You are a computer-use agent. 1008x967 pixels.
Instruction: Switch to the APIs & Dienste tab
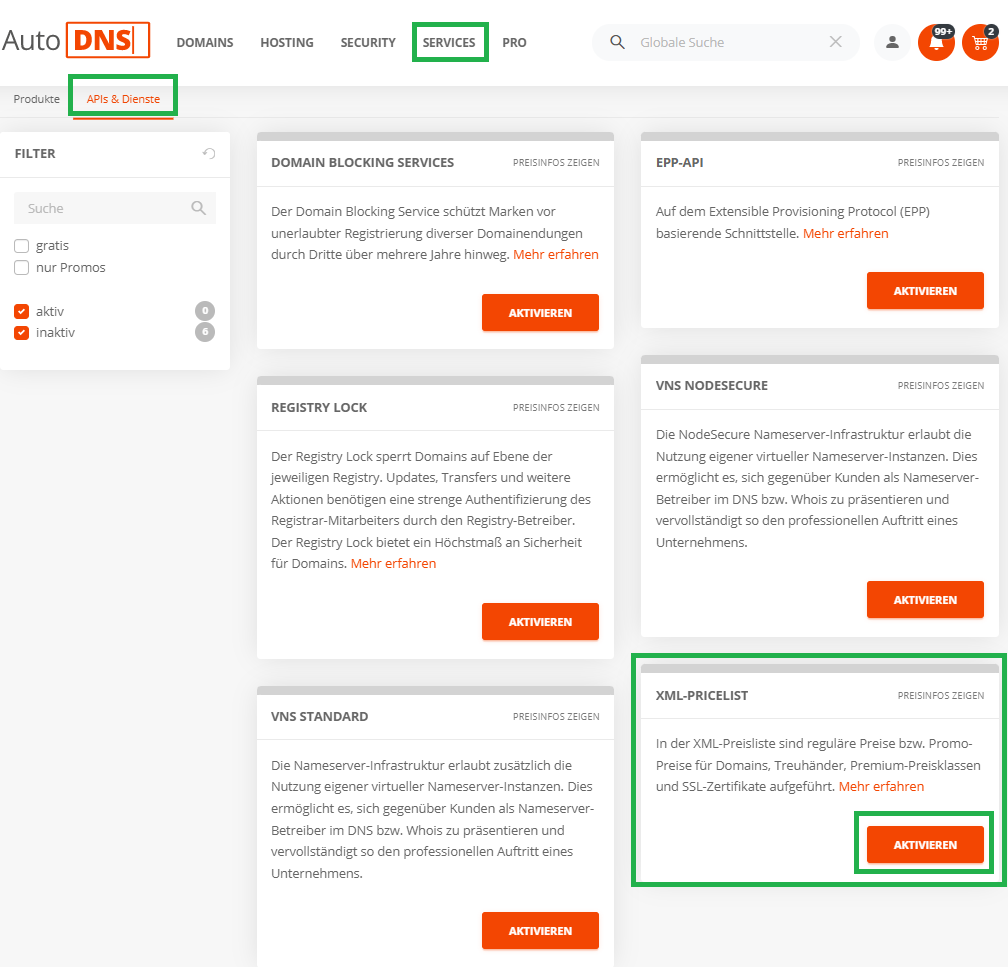pos(123,99)
